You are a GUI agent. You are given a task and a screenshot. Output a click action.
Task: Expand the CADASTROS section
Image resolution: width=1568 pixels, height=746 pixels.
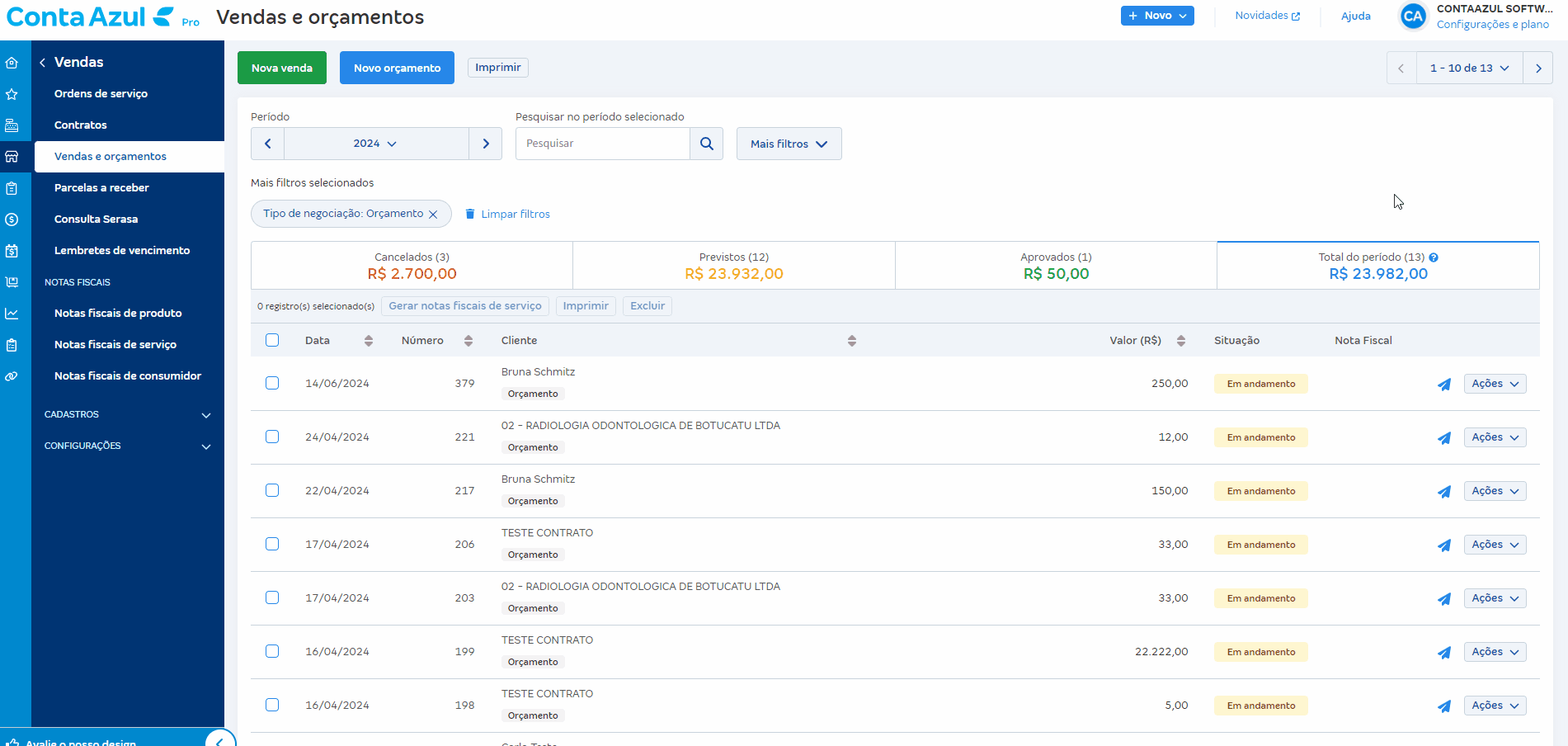click(x=128, y=414)
